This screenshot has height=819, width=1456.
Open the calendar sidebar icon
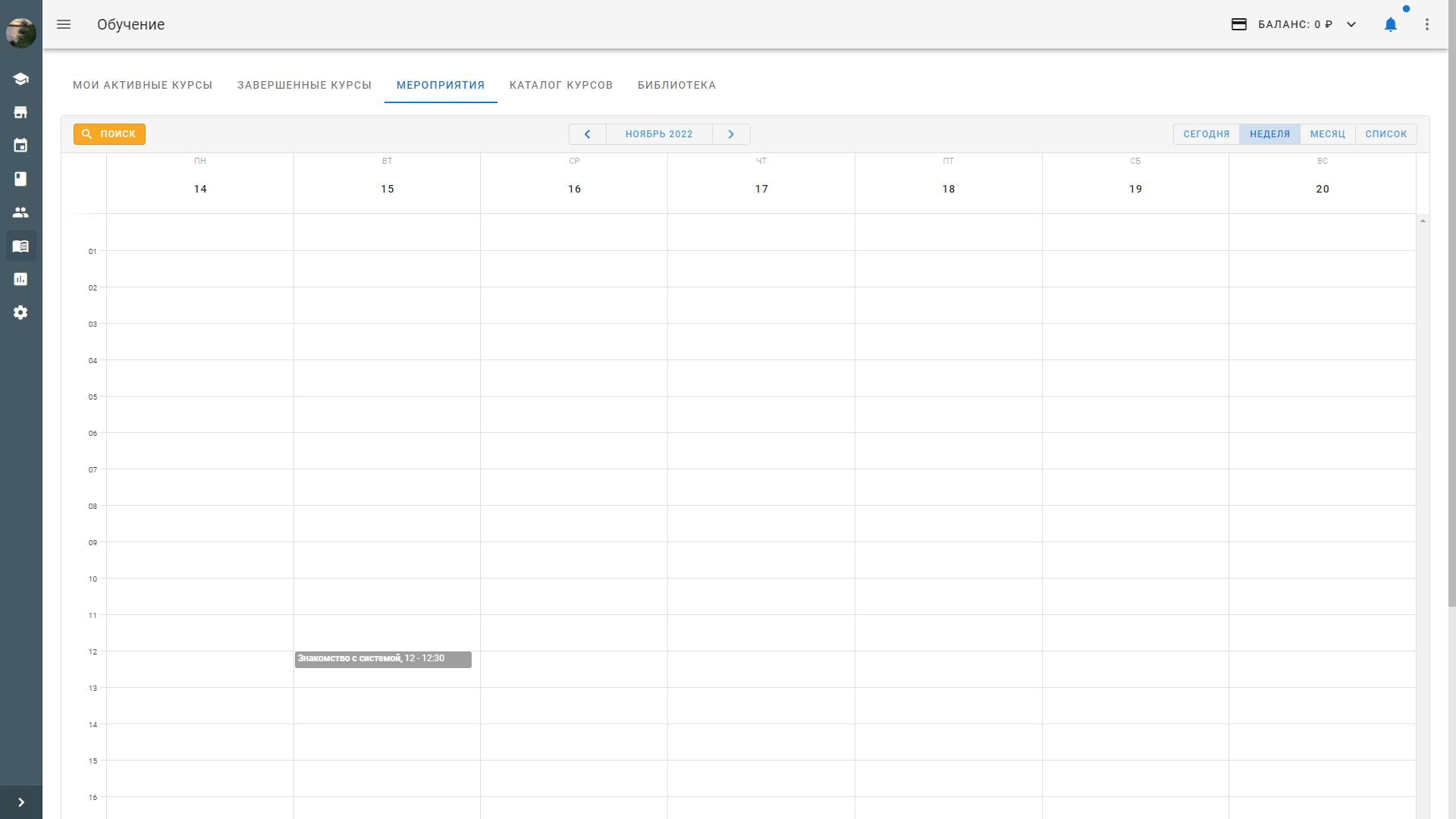click(20, 146)
